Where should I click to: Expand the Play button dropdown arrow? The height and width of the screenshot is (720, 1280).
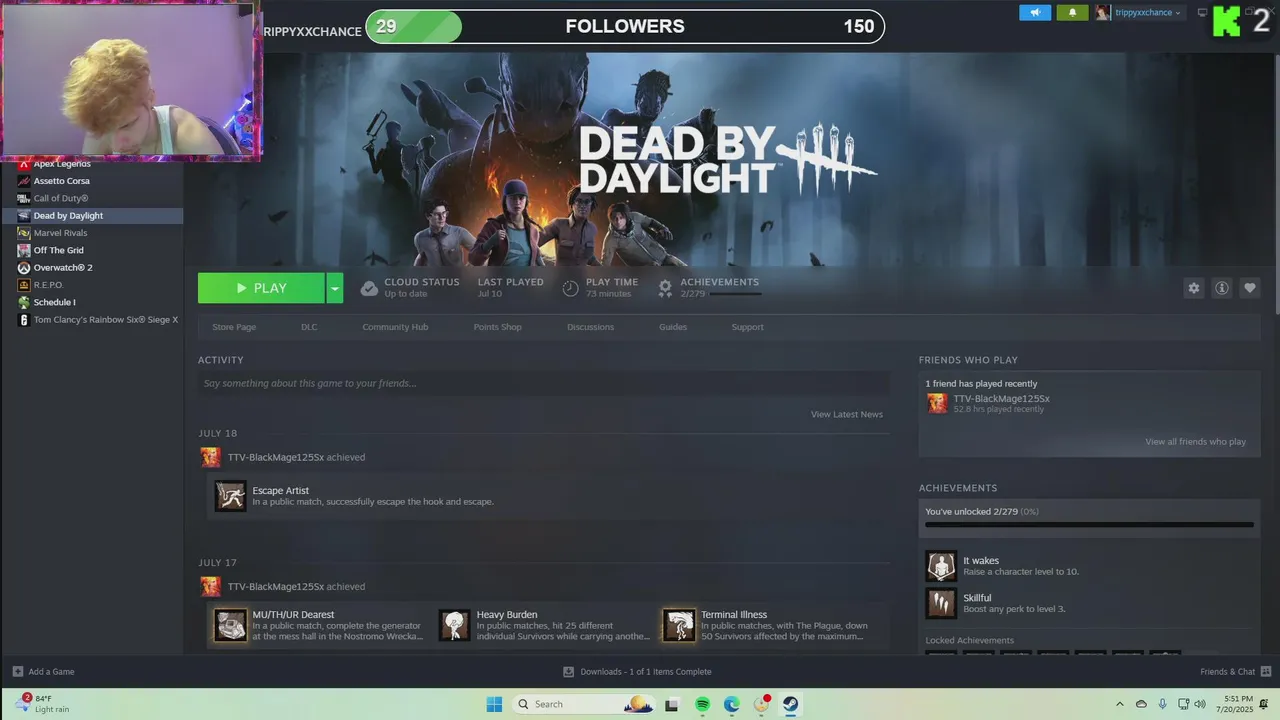[x=335, y=288]
